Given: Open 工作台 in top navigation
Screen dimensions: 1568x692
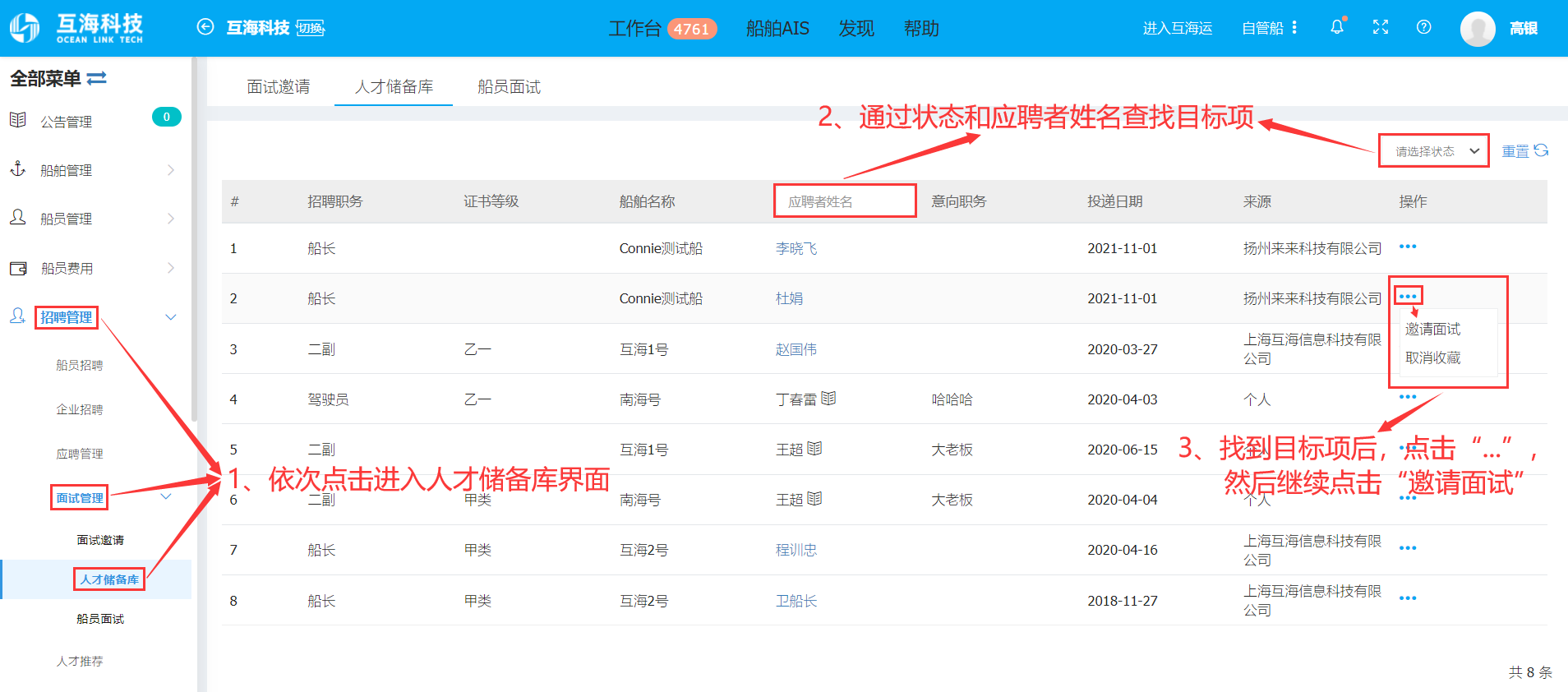Looking at the screenshot, I should [x=634, y=29].
